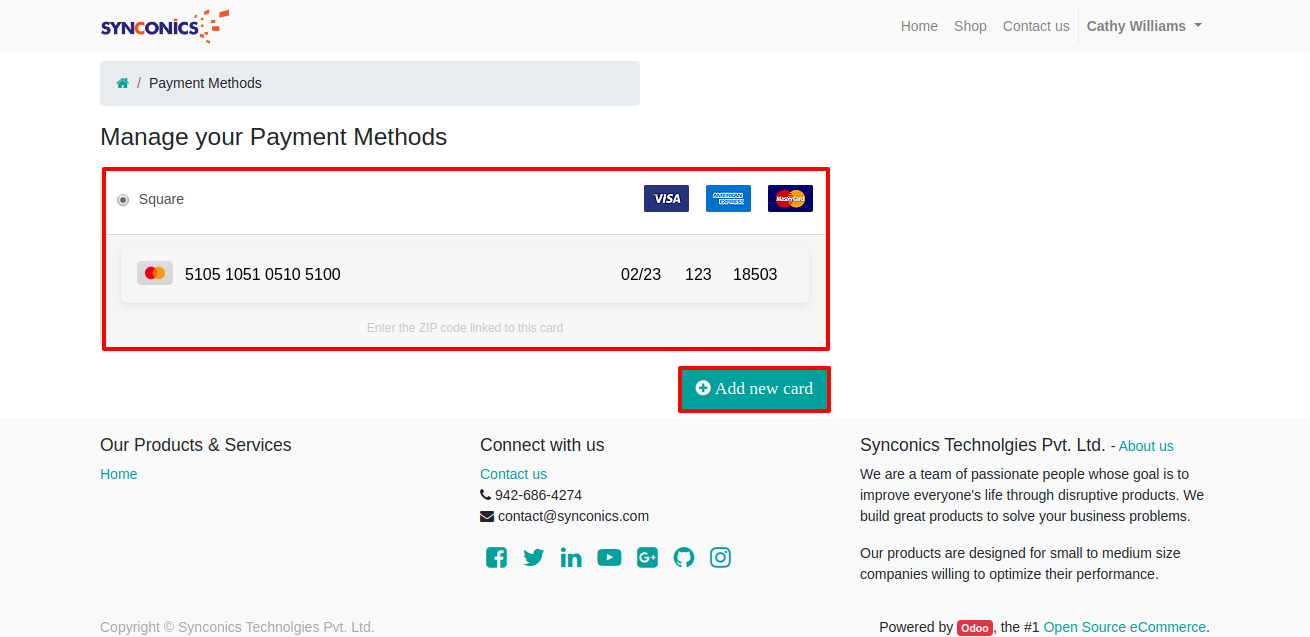Click the LinkedIn icon in footer
1310x637 pixels.
[571, 558]
